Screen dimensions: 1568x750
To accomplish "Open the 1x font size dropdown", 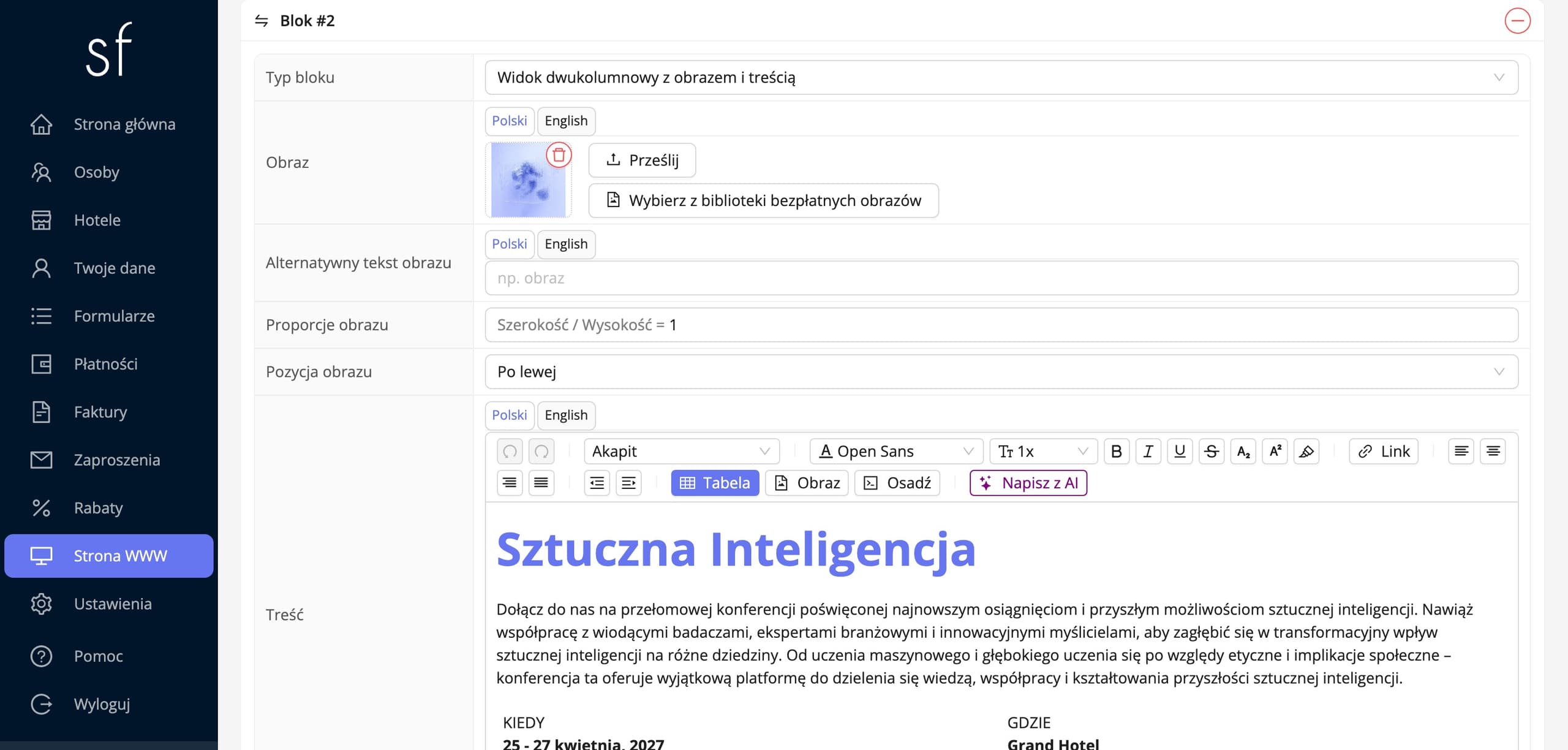I will click(x=1044, y=452).
